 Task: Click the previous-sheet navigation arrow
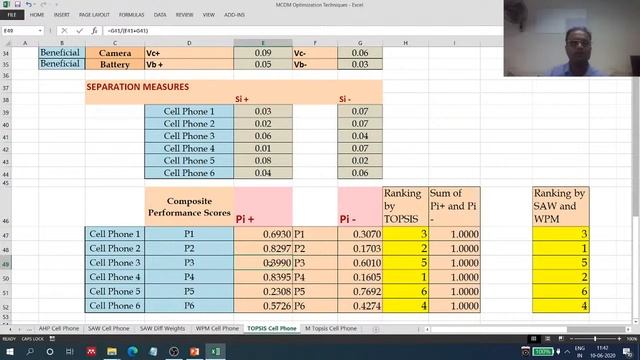coord(10,329)
